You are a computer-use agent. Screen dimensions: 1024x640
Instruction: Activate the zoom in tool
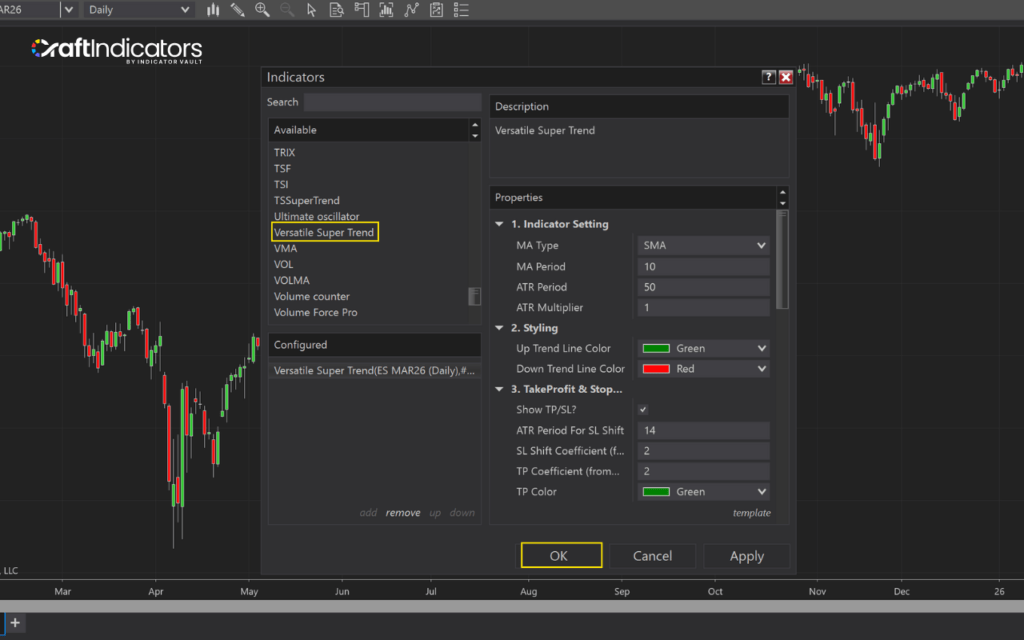pyautogui.click(x=262, y=10)
